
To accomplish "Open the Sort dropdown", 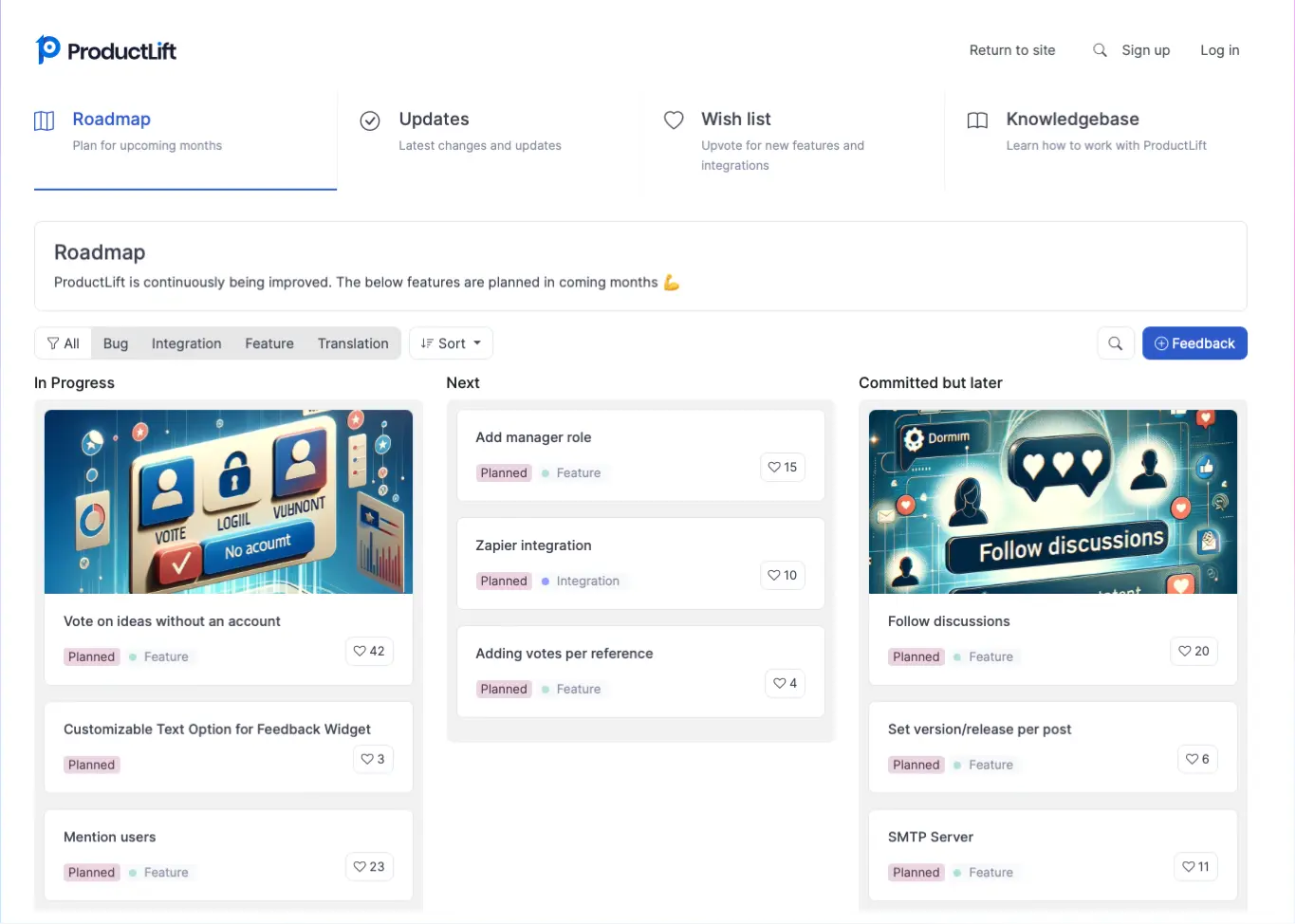I will (451, 343).
